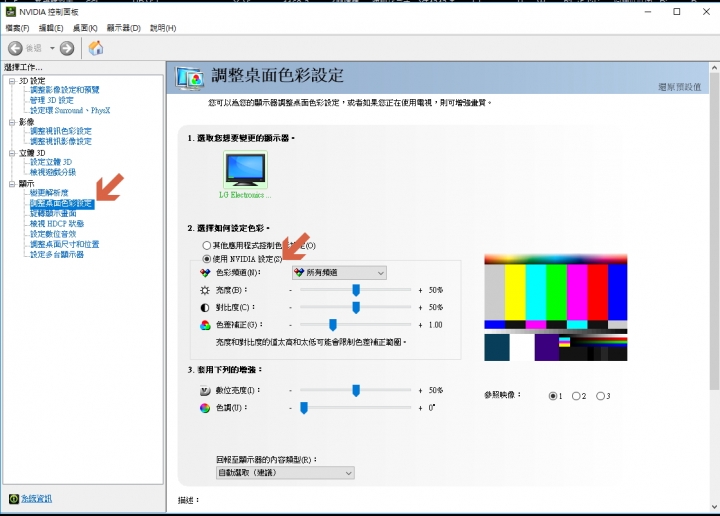Click the plus sign of 色調 slider
The height and width of the screenshot is (516, 720).
click(x=420, y=408)
